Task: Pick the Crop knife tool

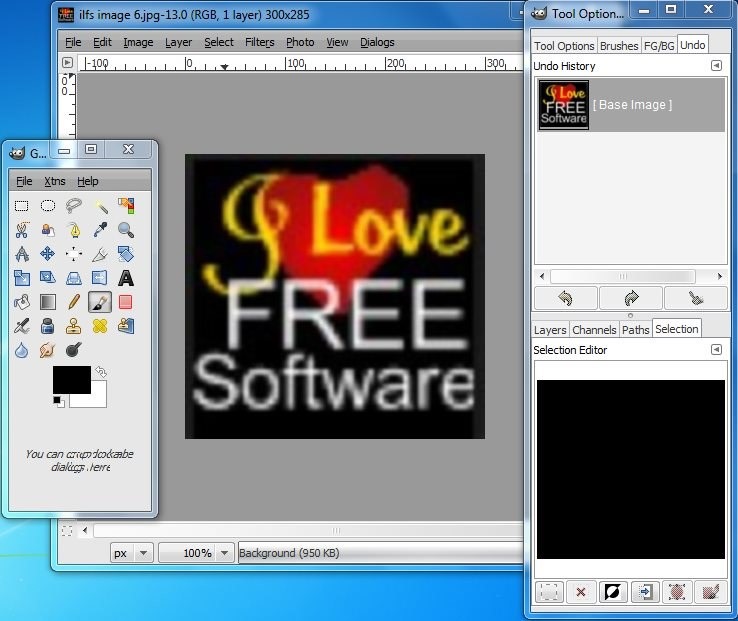Action: click(100, 254)
